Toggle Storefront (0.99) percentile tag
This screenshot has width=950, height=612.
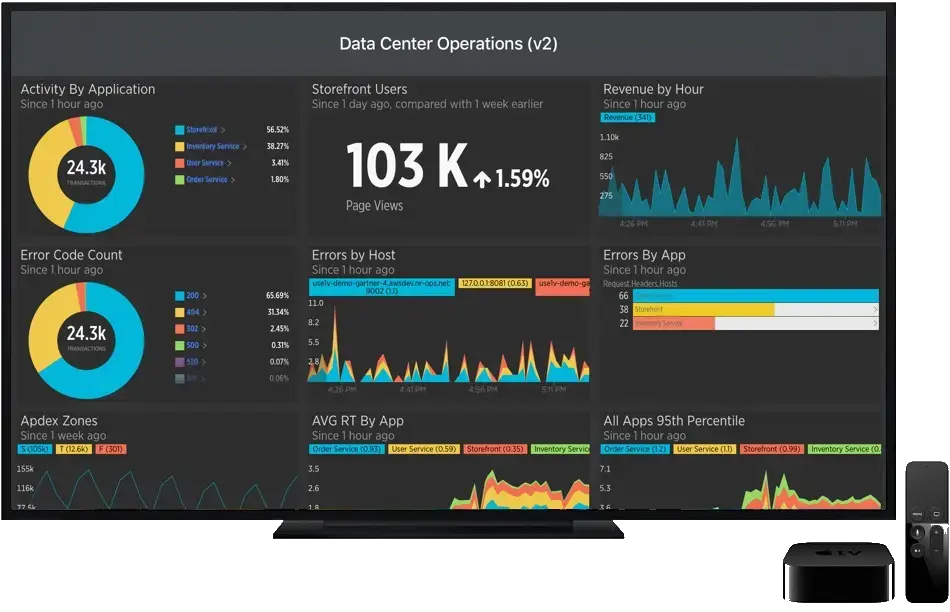771,449
